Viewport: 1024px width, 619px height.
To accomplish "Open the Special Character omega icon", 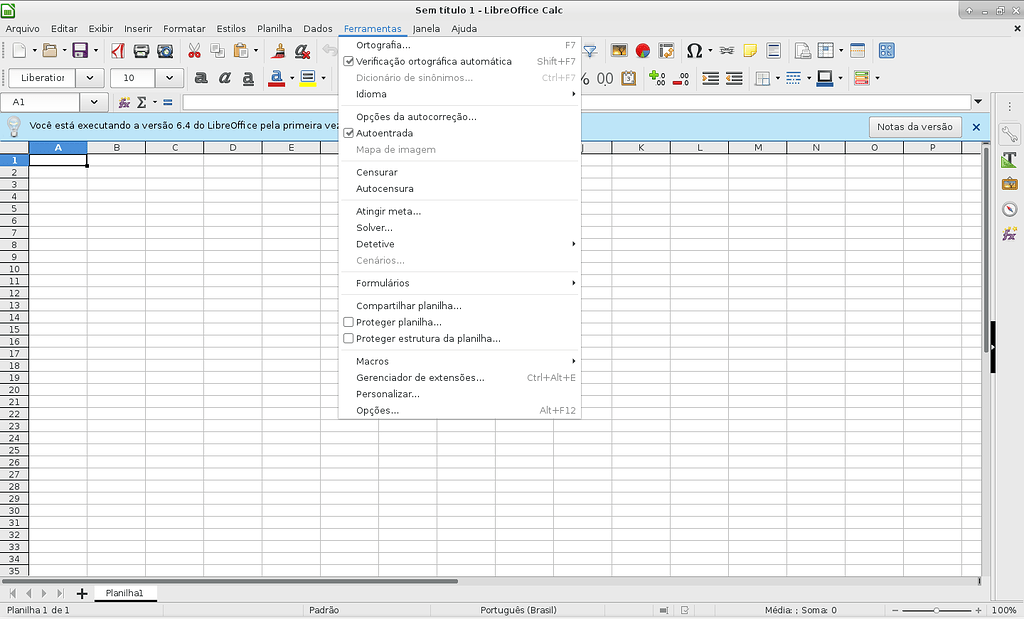I will (694, 50).
